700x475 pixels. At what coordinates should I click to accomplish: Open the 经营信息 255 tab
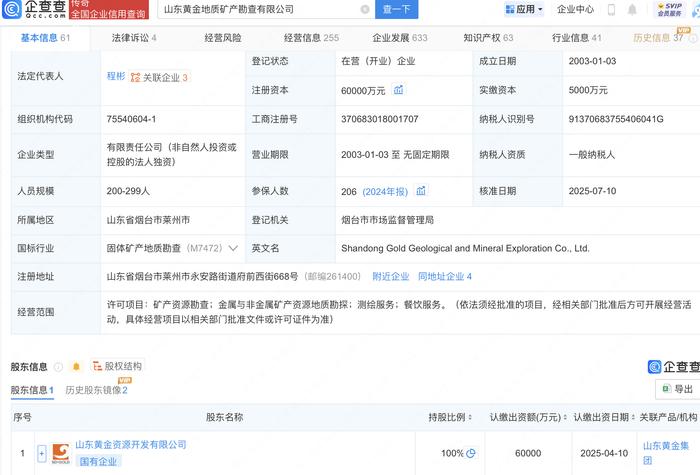click(311, 38)
